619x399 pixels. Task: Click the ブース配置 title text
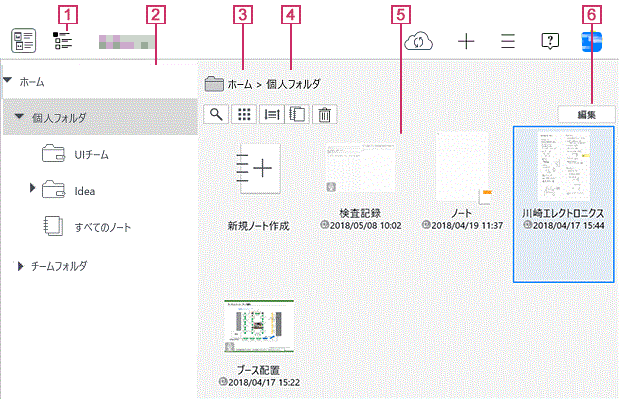click(x=258, y=370)
